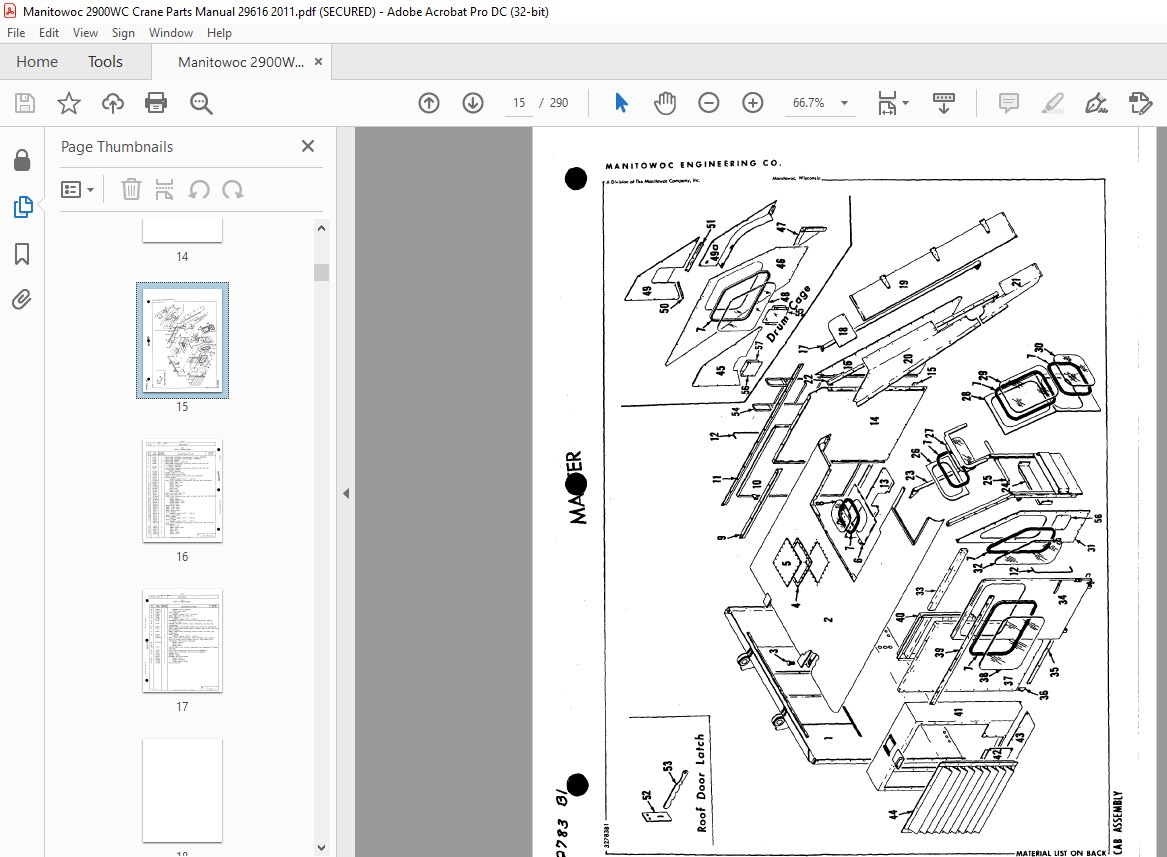This screenshot has height=857, width=1167.
Task: Click the 290 total pages text
Action: 559,103
